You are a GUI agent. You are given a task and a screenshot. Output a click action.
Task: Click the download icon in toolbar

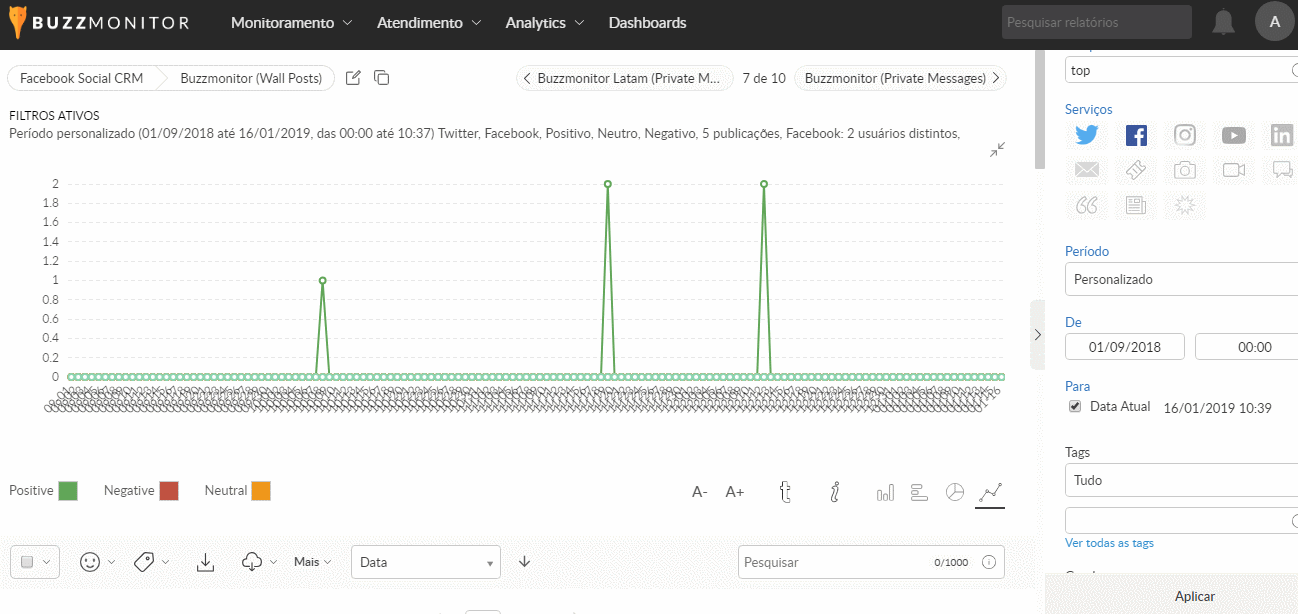[x=205, y=562]
